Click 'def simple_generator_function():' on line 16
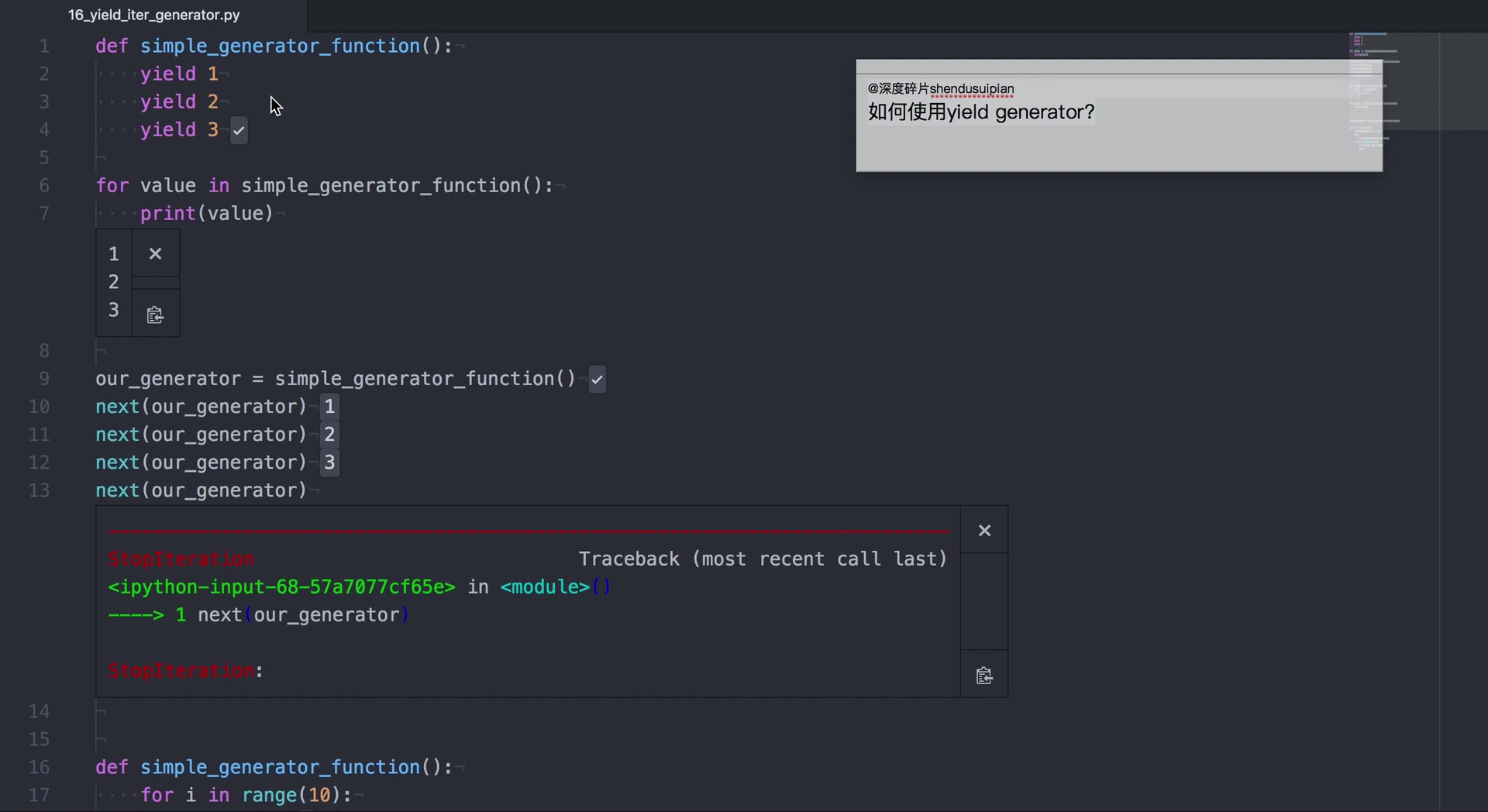This screenshot has width=1488, height=812. [x=274, y=767]
